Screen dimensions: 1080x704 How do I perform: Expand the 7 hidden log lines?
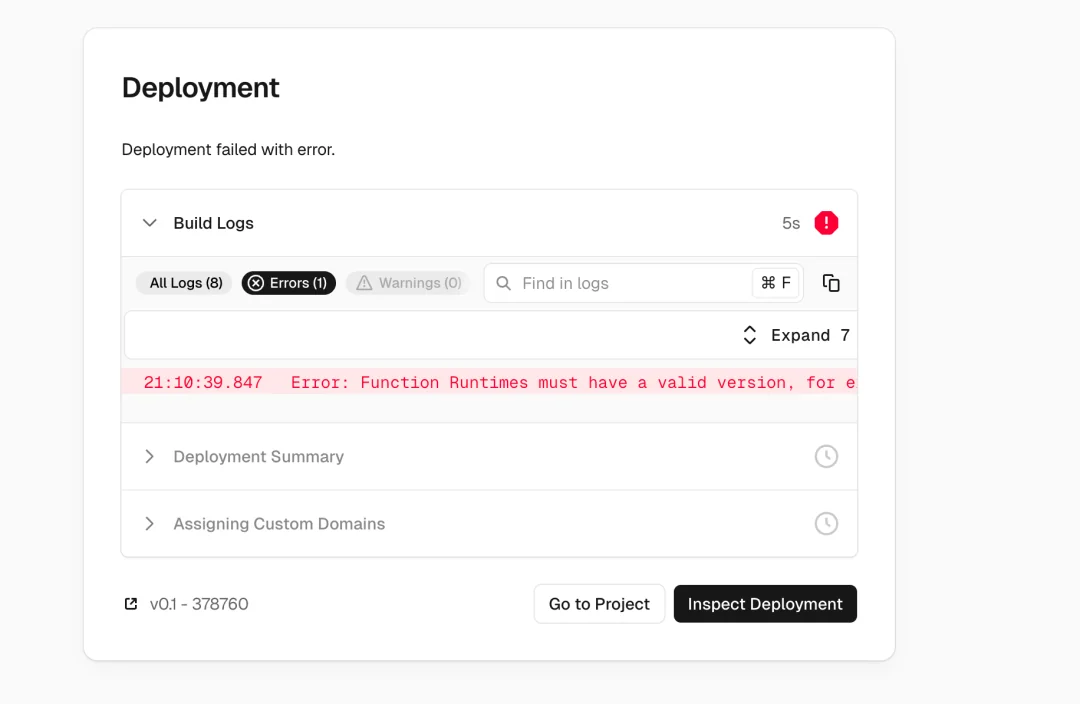tap(796, 335)
